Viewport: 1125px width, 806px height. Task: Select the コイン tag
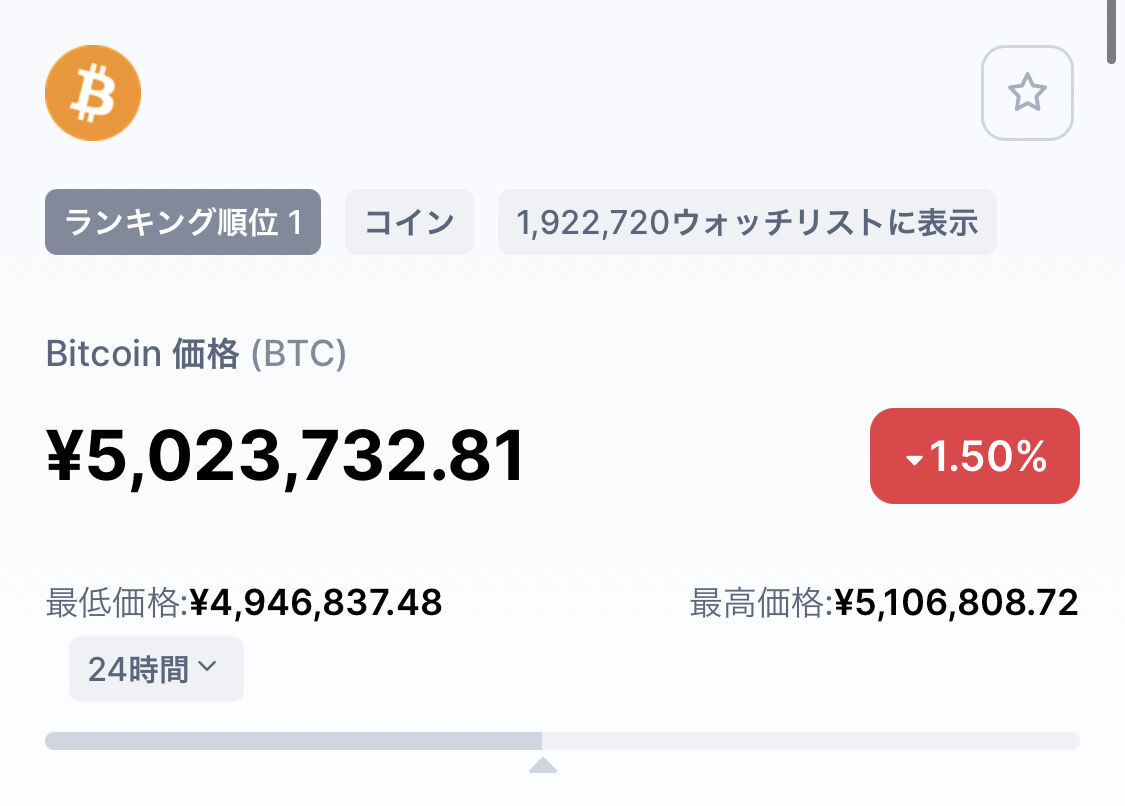point(409,222)
